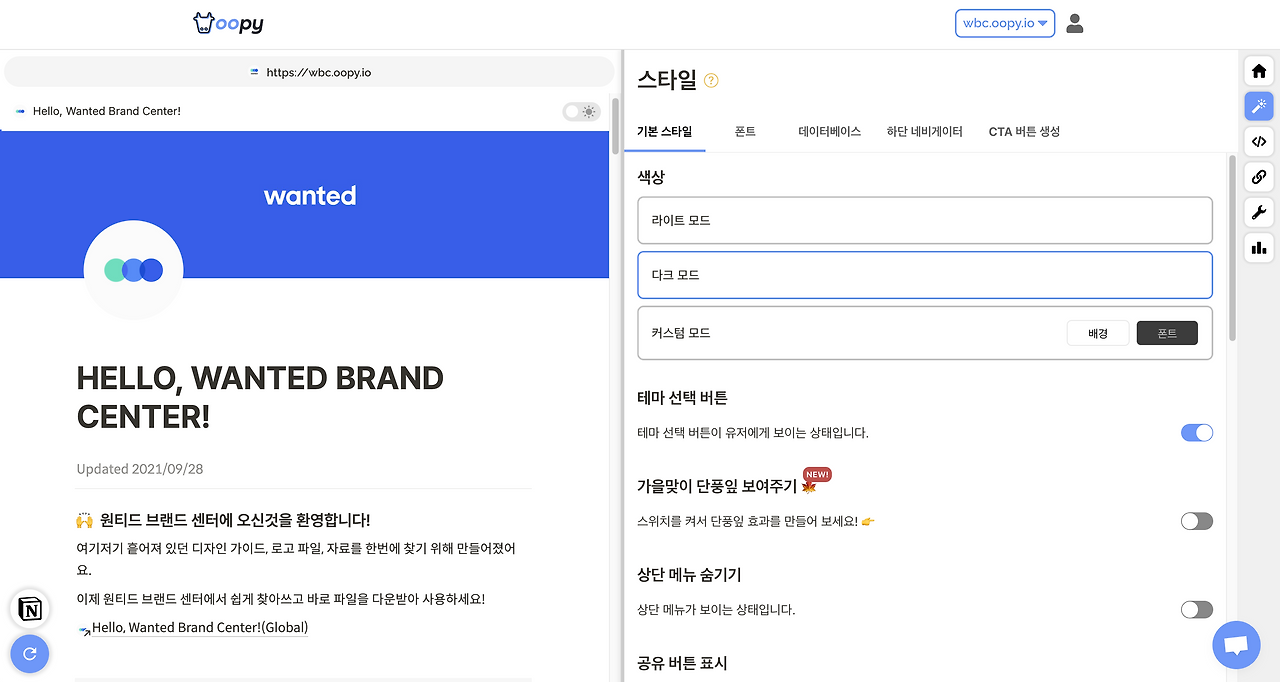Enable the 가을맞이 단풍잎 보여주기 switch
This screenshot has height=682, width=1280.
pos(1197,521)
